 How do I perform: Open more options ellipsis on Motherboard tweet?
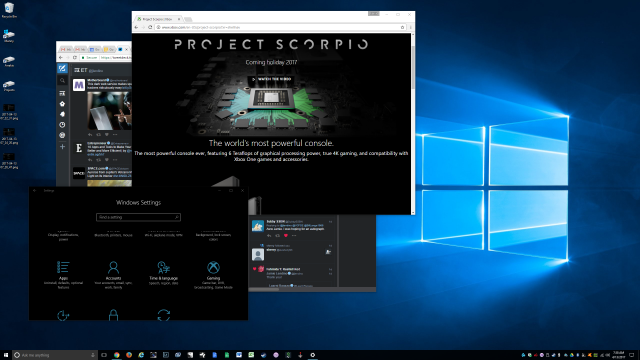point(115,135)
